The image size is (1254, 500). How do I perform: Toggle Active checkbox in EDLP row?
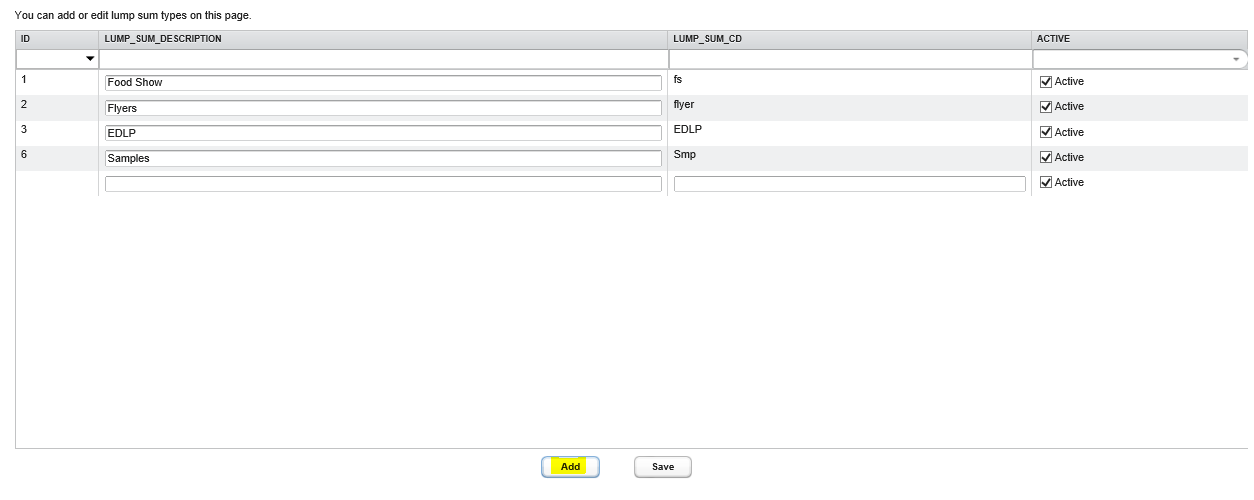1046,132
